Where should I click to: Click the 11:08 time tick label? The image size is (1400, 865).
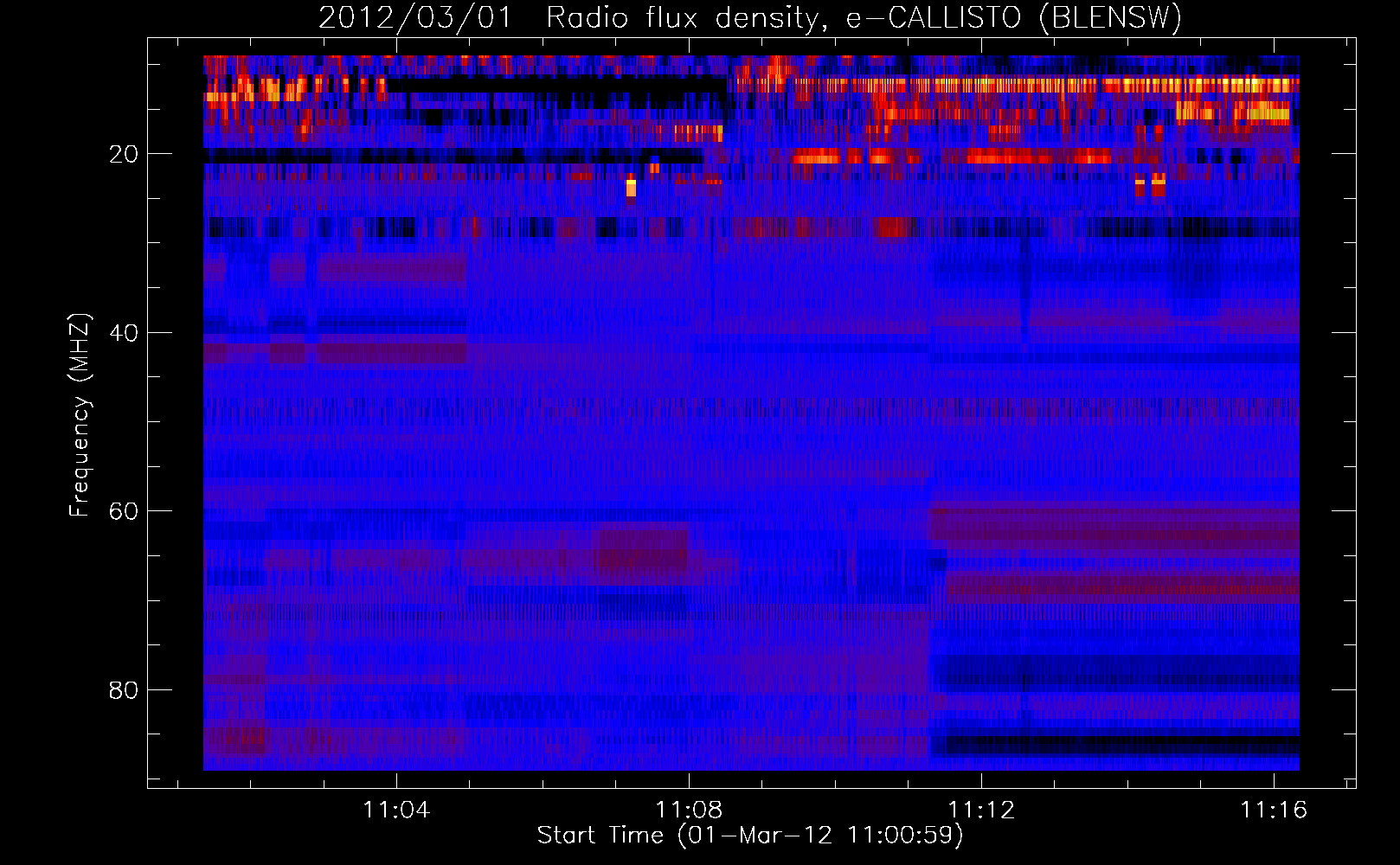(689, 811)
